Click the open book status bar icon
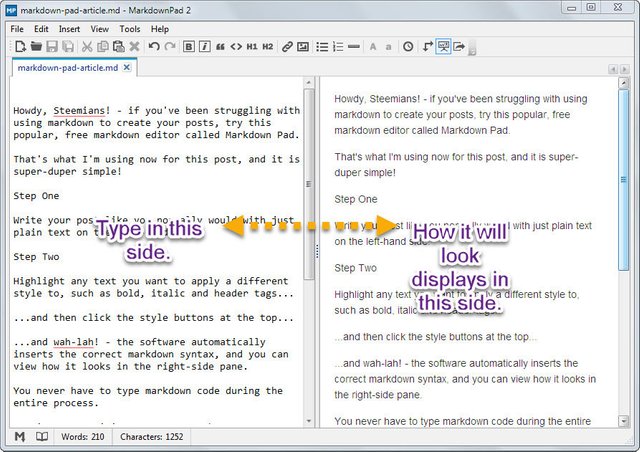Screen dimensions: 640x452 pyautogui.click(x=42, y=437)
